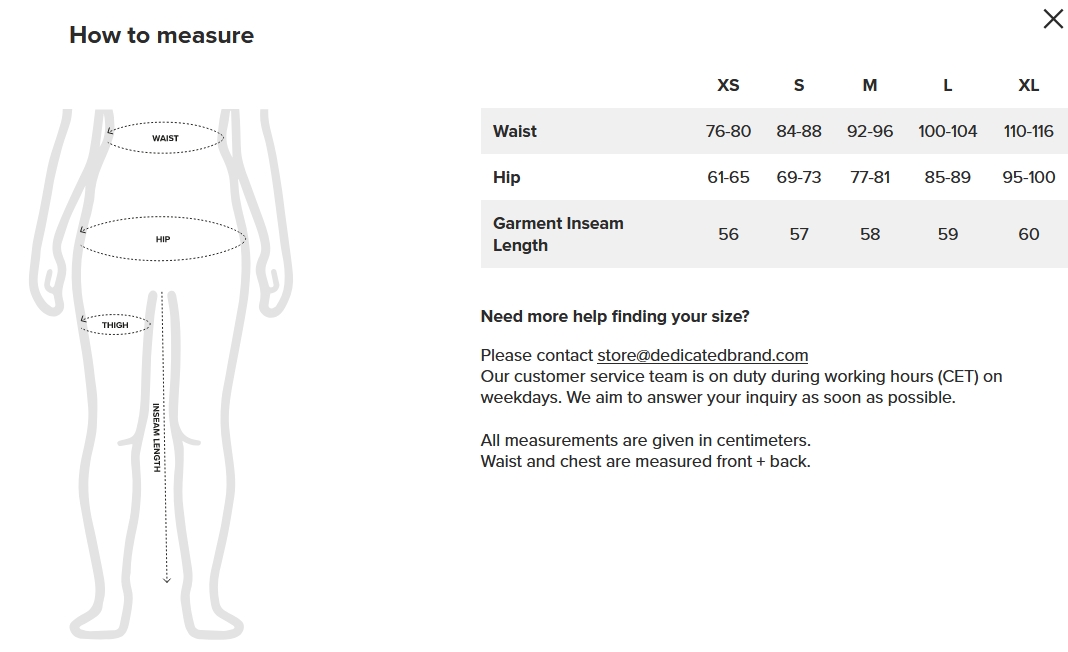The width and height of the screenshot is (1068, 652).
Task: Click the 95-100 hip value for XL
Action: click(x=1028, y=177)
